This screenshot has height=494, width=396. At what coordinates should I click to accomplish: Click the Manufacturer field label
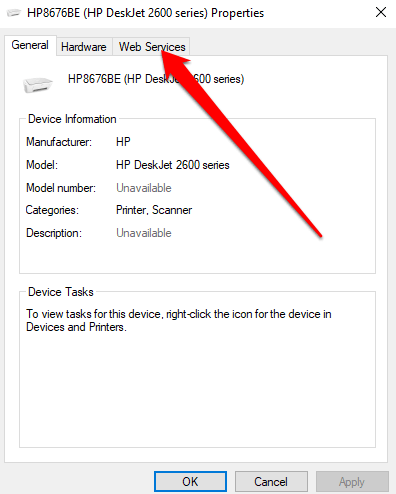[x=59, y=142]
